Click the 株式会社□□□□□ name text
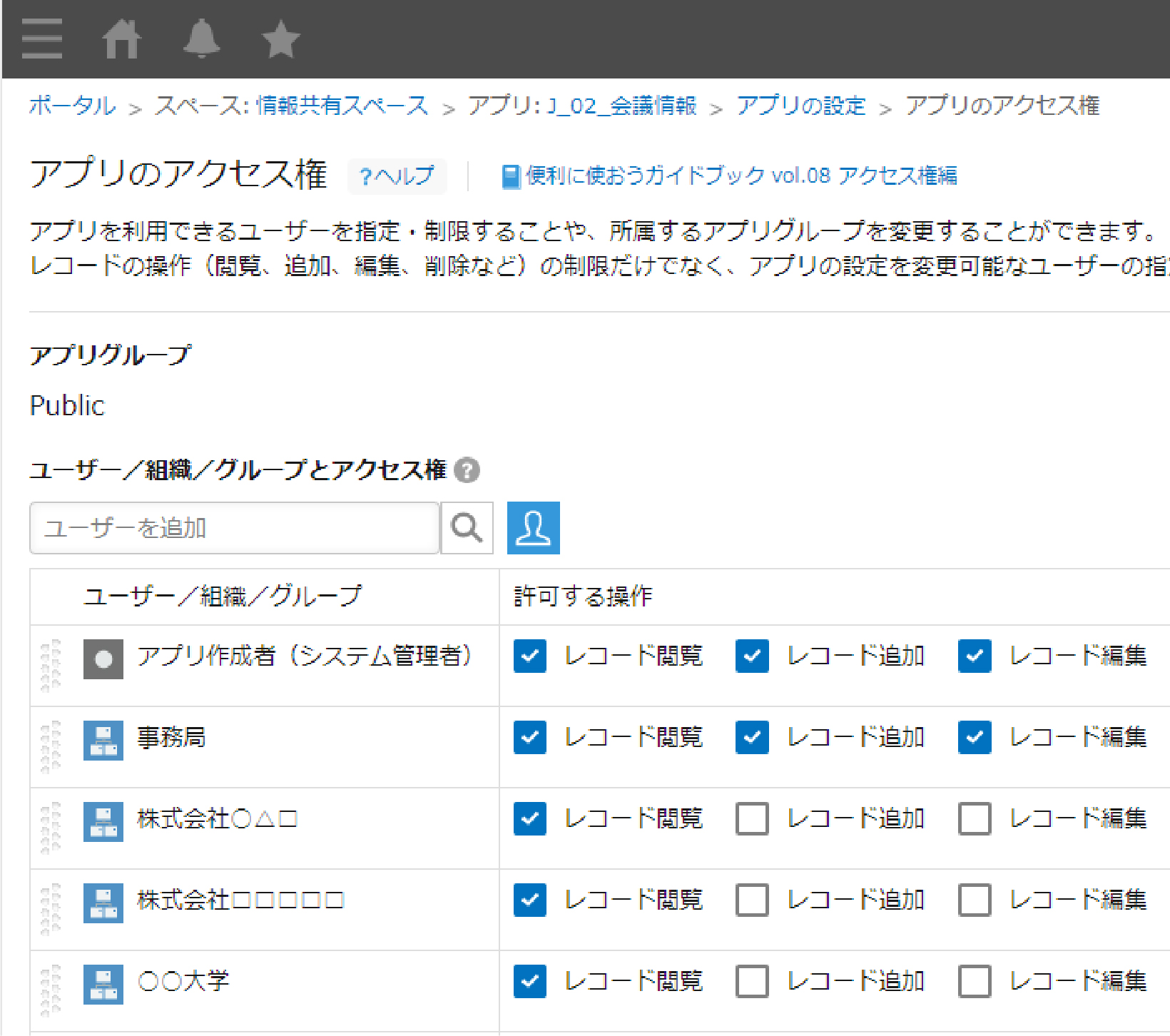Image resolution: width=1170 pixels, height=1036 pixels. pyautogui.click(x=240, y=900)
